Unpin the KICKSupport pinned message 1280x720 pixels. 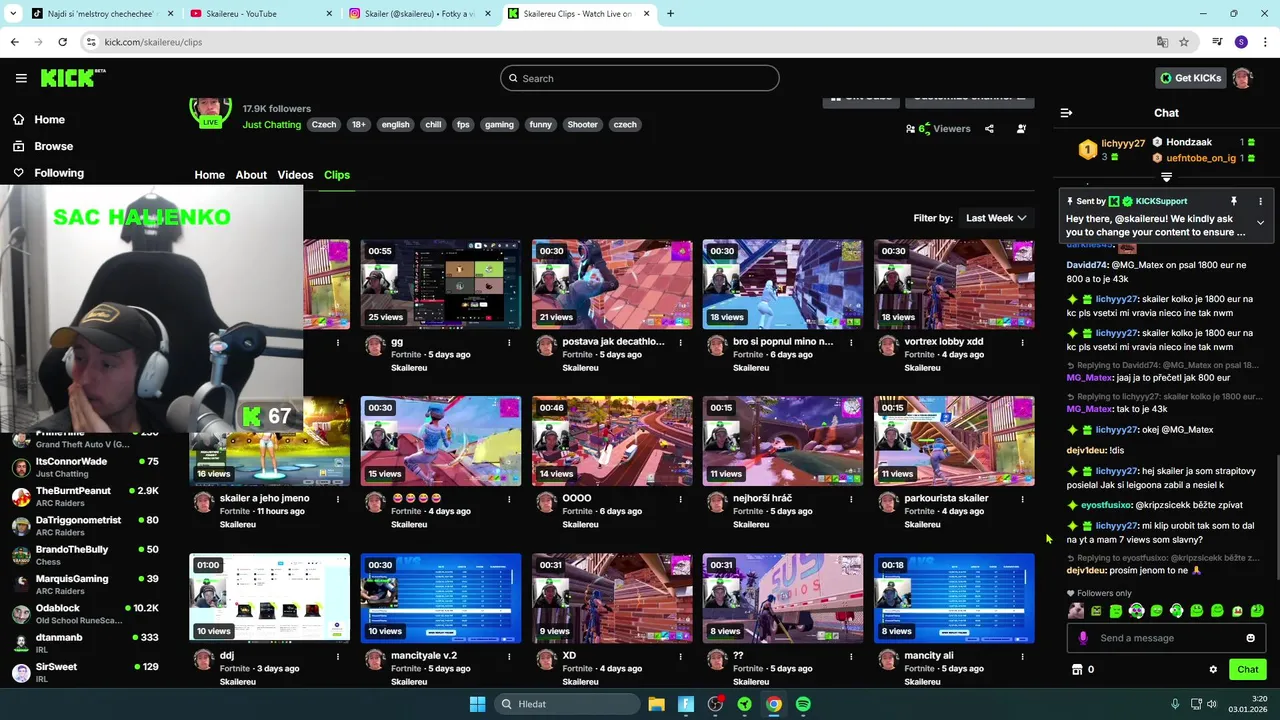point(1234,201)
